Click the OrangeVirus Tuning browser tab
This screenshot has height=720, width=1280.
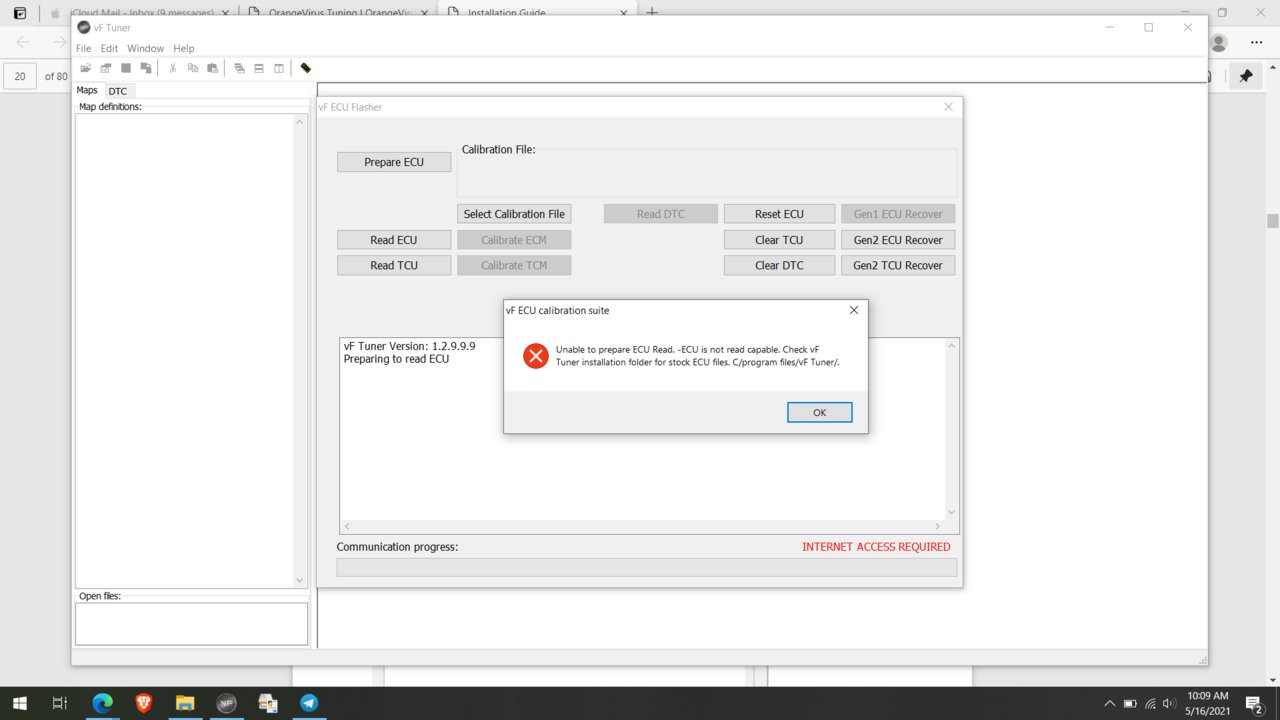pos(338,12)
